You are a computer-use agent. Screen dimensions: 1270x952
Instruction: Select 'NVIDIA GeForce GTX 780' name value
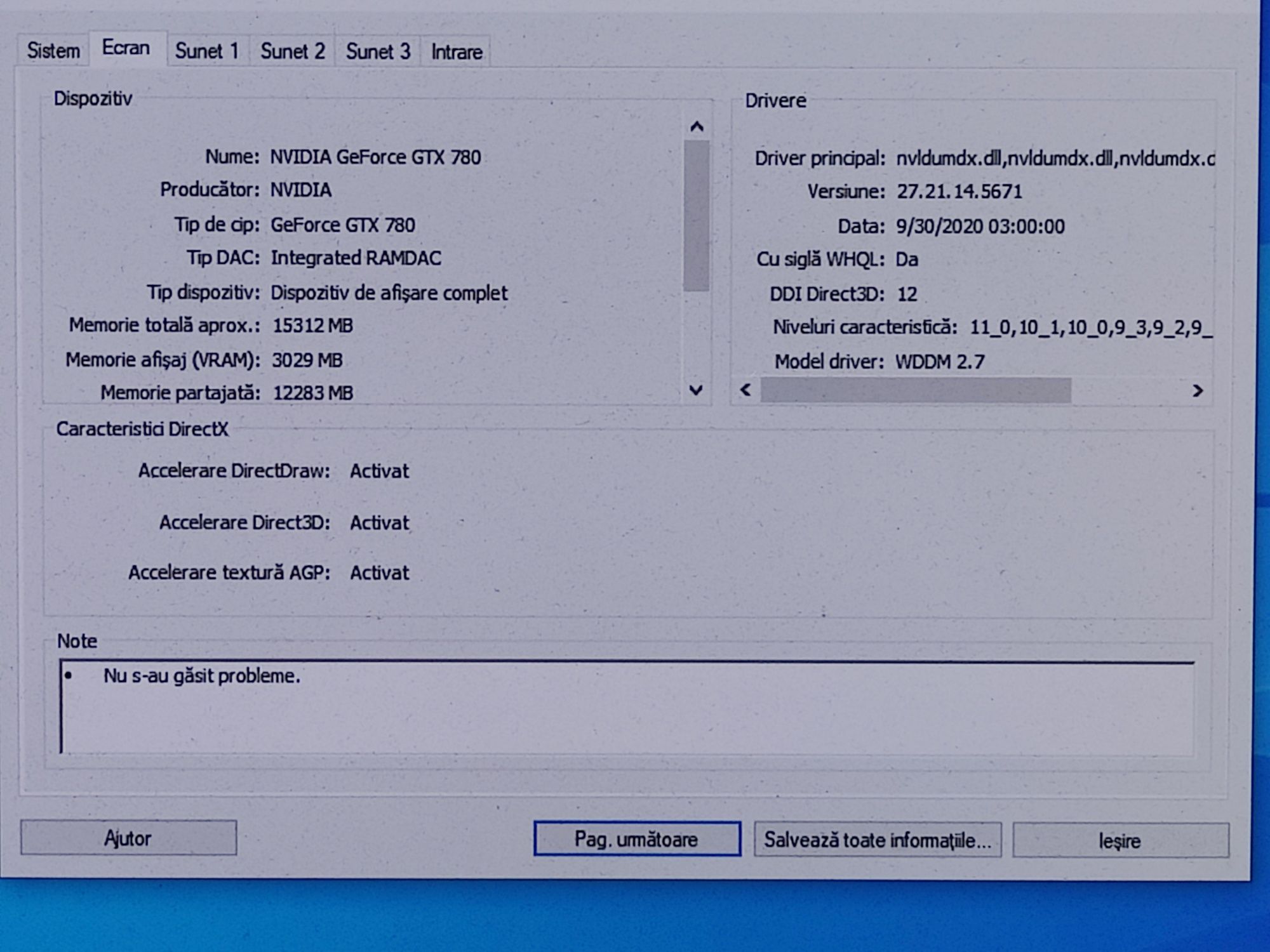tap(375, 157)
